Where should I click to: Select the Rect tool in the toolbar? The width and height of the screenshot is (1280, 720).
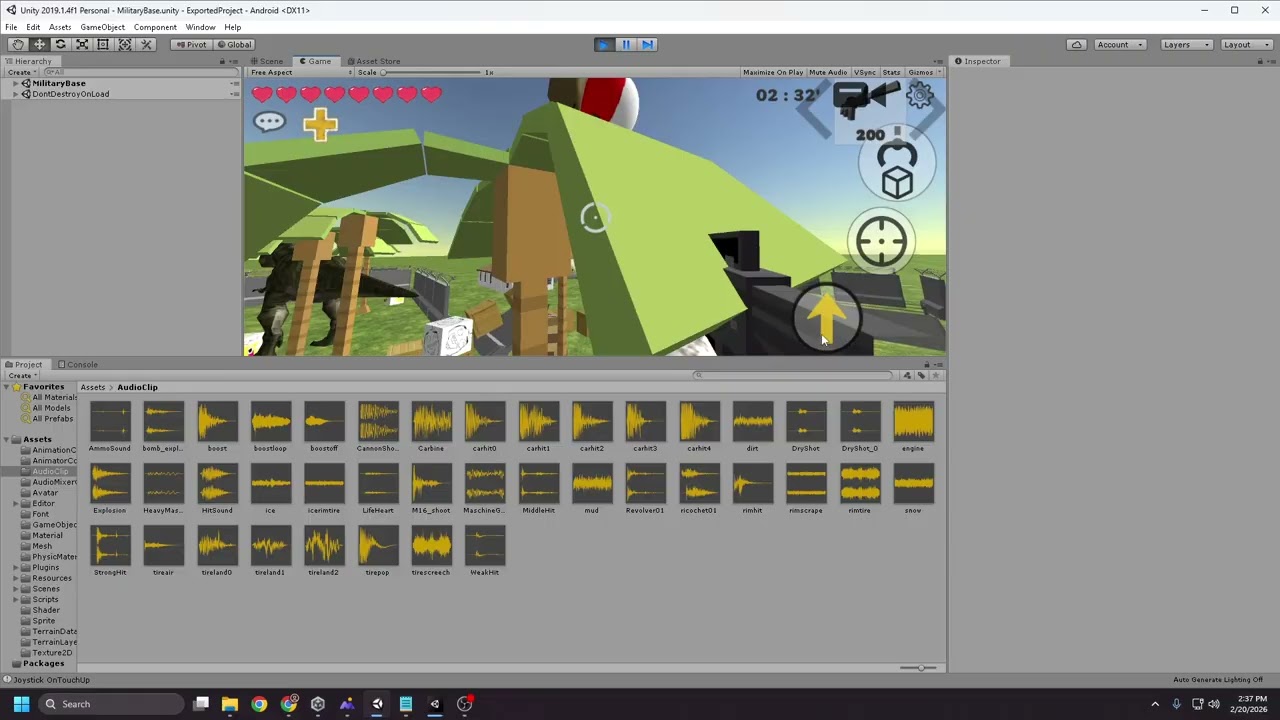[x=103, y=44]
